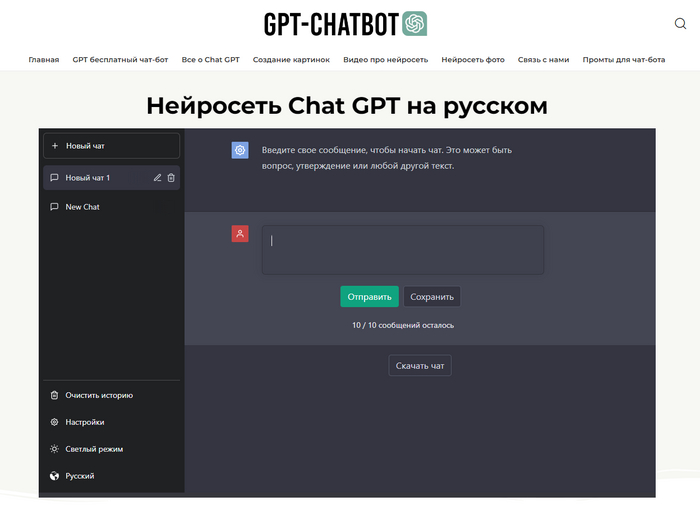Click the plus icon for new chat
This screenshot has width=700, height=515.
55,145
